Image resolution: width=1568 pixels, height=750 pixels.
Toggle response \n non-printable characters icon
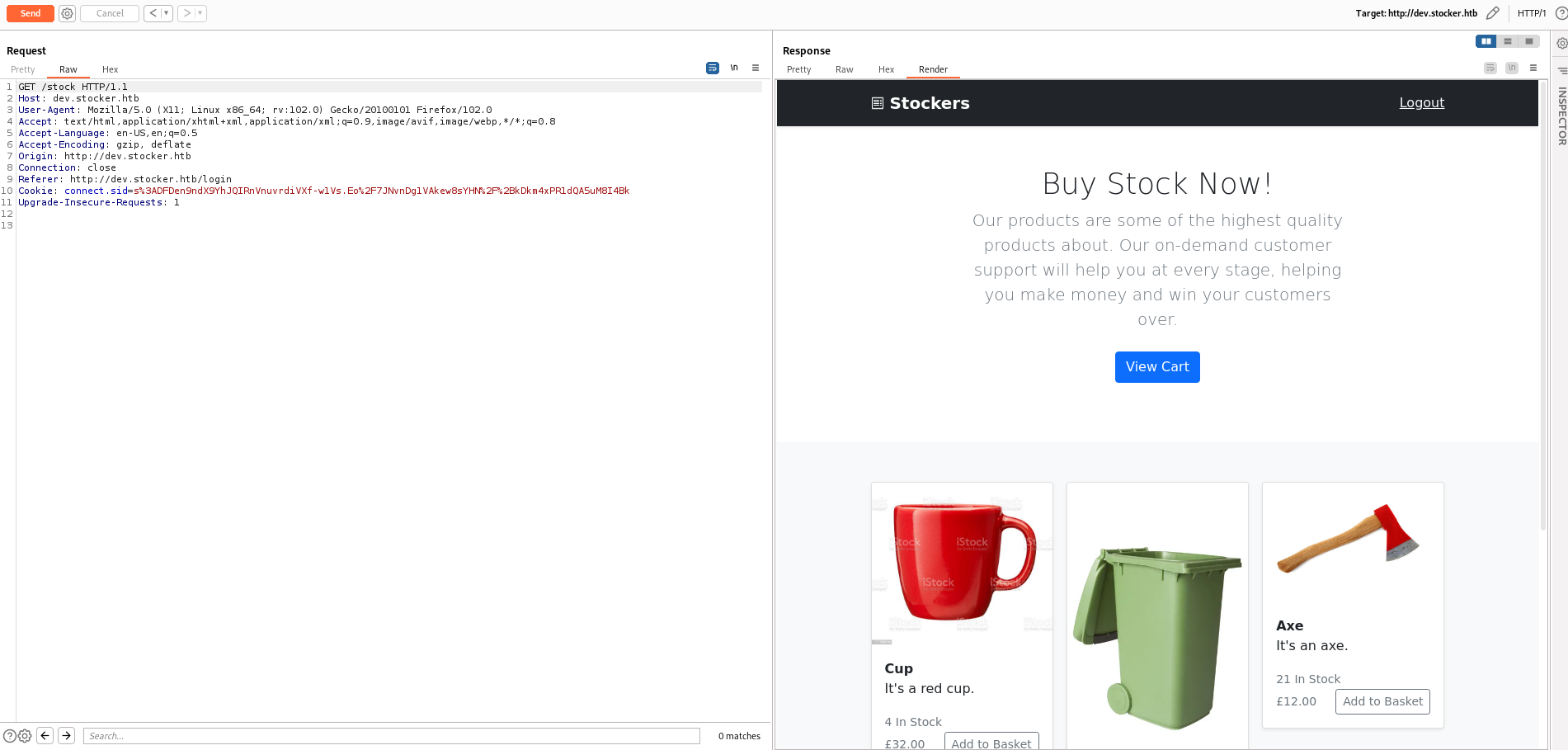click(x=1512, y=68)
